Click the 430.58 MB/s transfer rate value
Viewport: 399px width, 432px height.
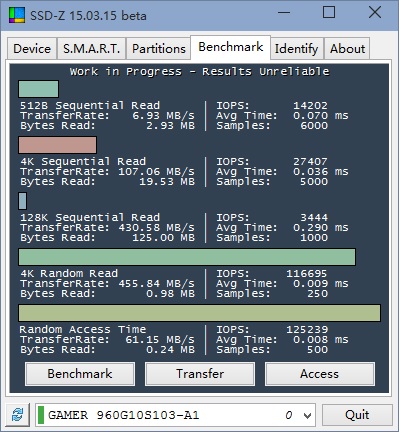pos(156,228)
